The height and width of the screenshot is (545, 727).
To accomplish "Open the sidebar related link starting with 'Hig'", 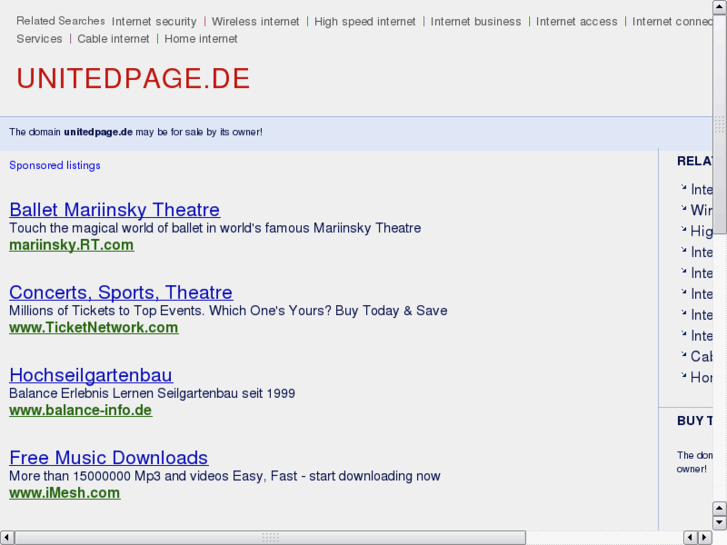I will point(701,231).
